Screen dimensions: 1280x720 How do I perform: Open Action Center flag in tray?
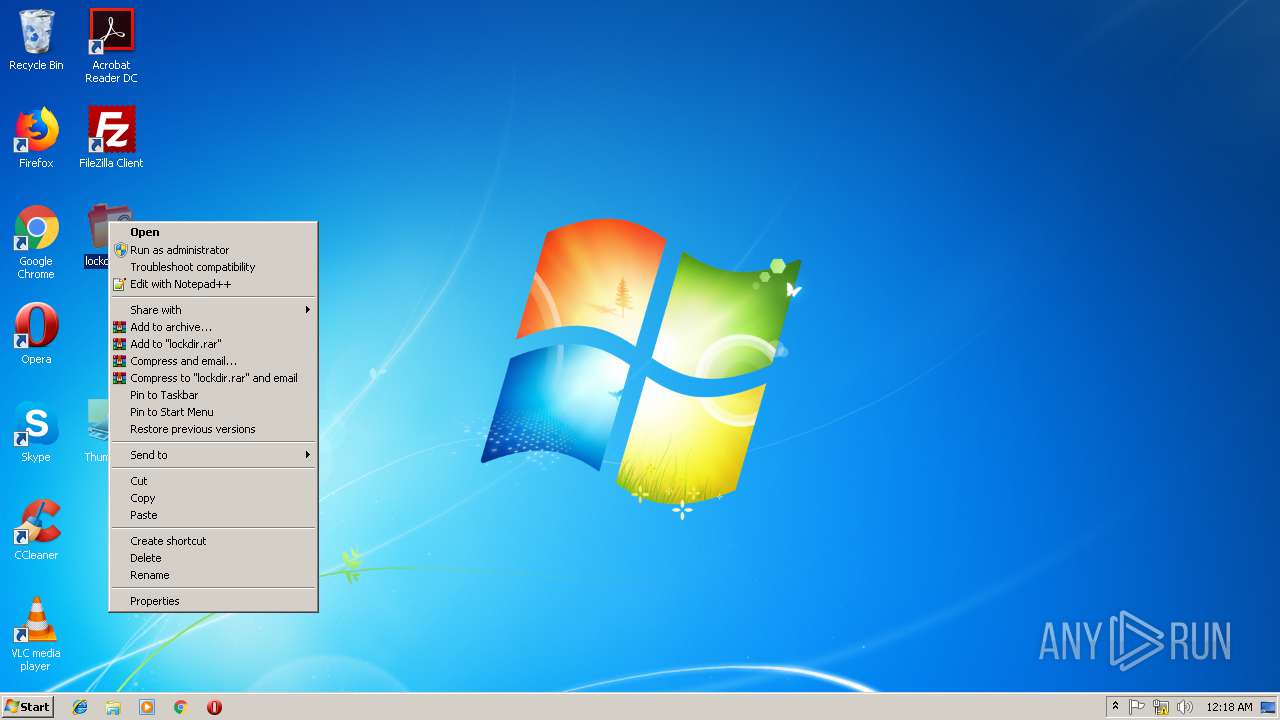[1137, 707]
